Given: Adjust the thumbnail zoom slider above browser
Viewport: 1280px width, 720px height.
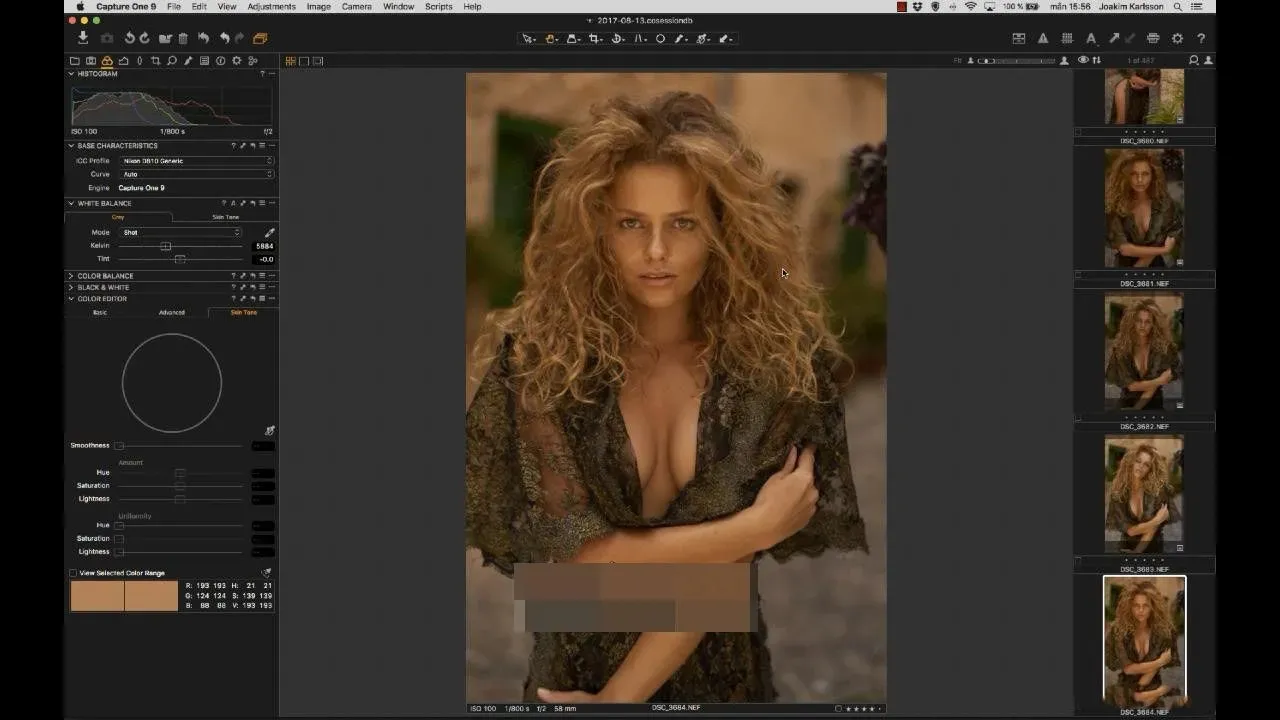Looking at the screenshot, I should tap(1016, 61).
